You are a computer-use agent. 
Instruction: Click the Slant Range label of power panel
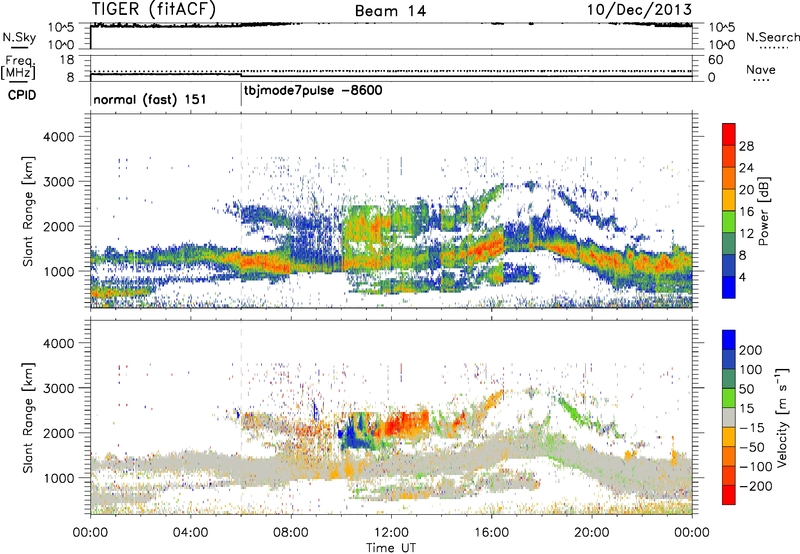[29, 211]
